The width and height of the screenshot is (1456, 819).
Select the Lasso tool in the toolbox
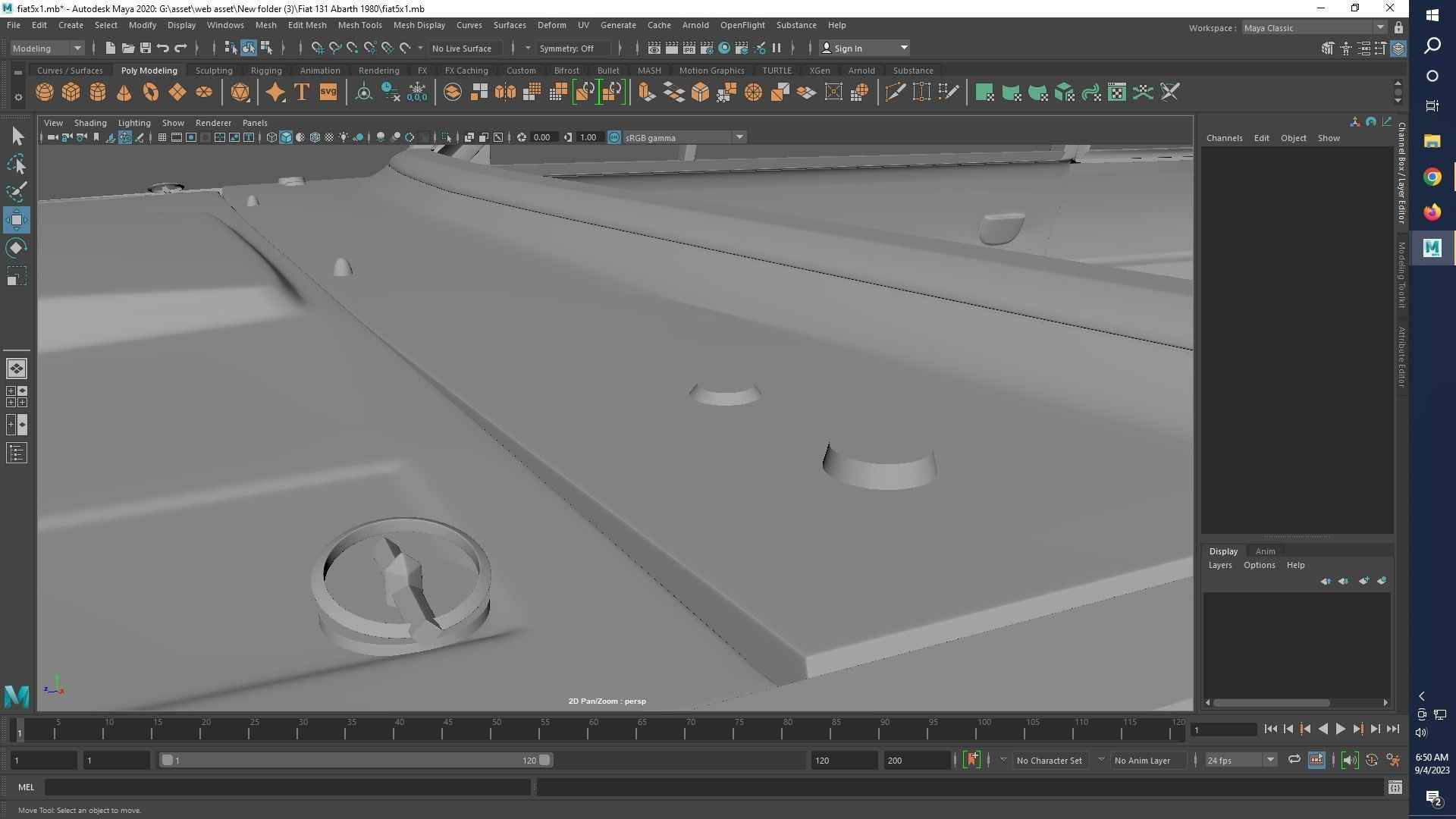[x=17, y=165]
